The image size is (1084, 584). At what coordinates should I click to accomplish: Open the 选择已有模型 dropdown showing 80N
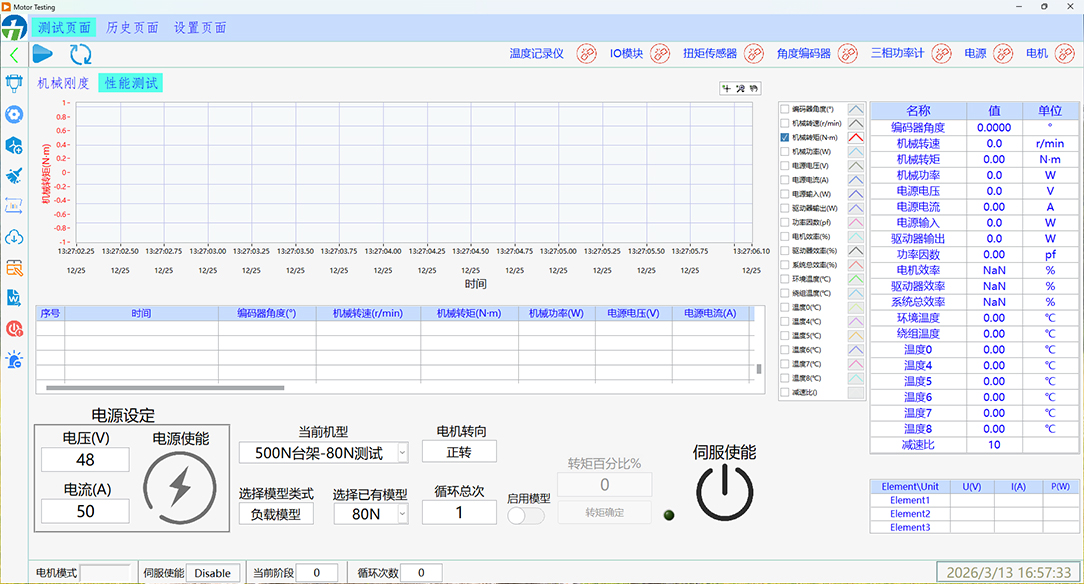click(402, 514)
